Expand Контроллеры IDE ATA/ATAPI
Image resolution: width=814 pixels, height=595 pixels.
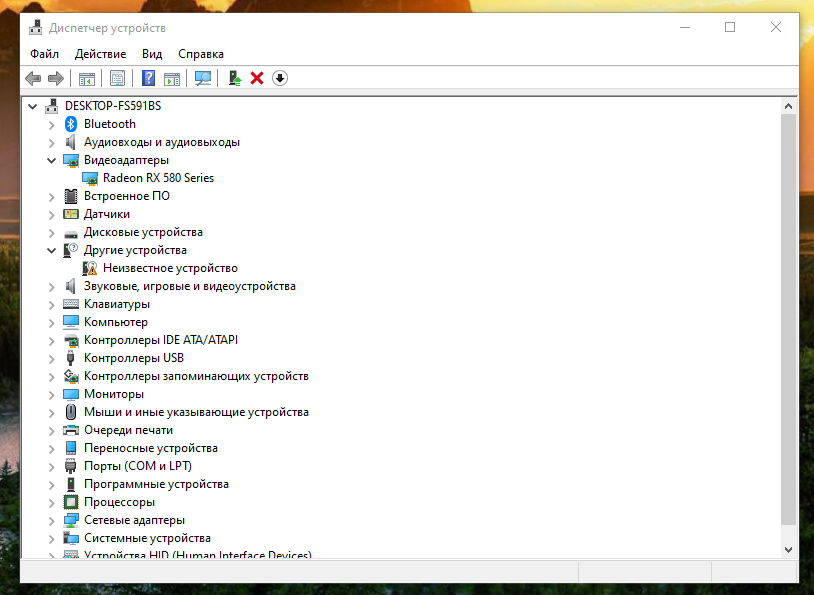tap(51, 341)
